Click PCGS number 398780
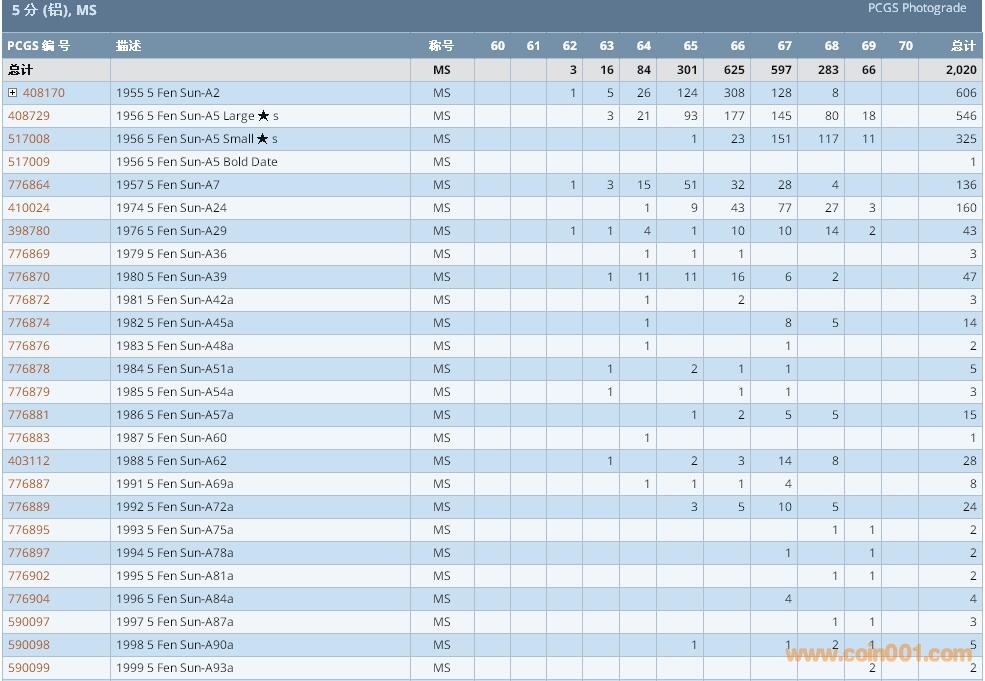Viewport: 985px width, 681px height. coord(28,231)
